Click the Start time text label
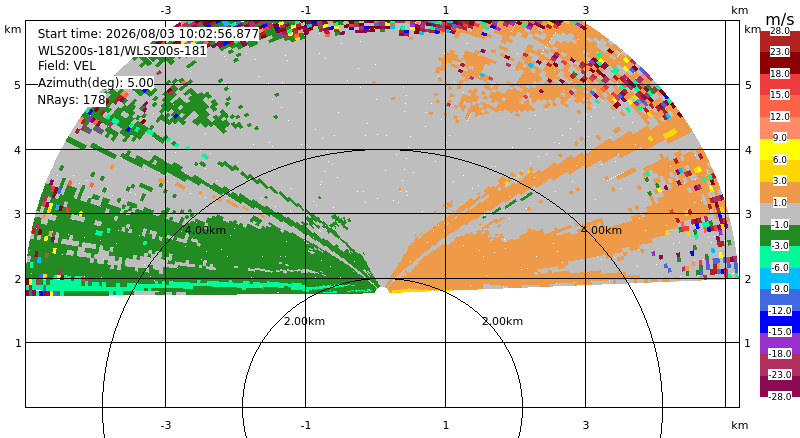 click(148, 34)
